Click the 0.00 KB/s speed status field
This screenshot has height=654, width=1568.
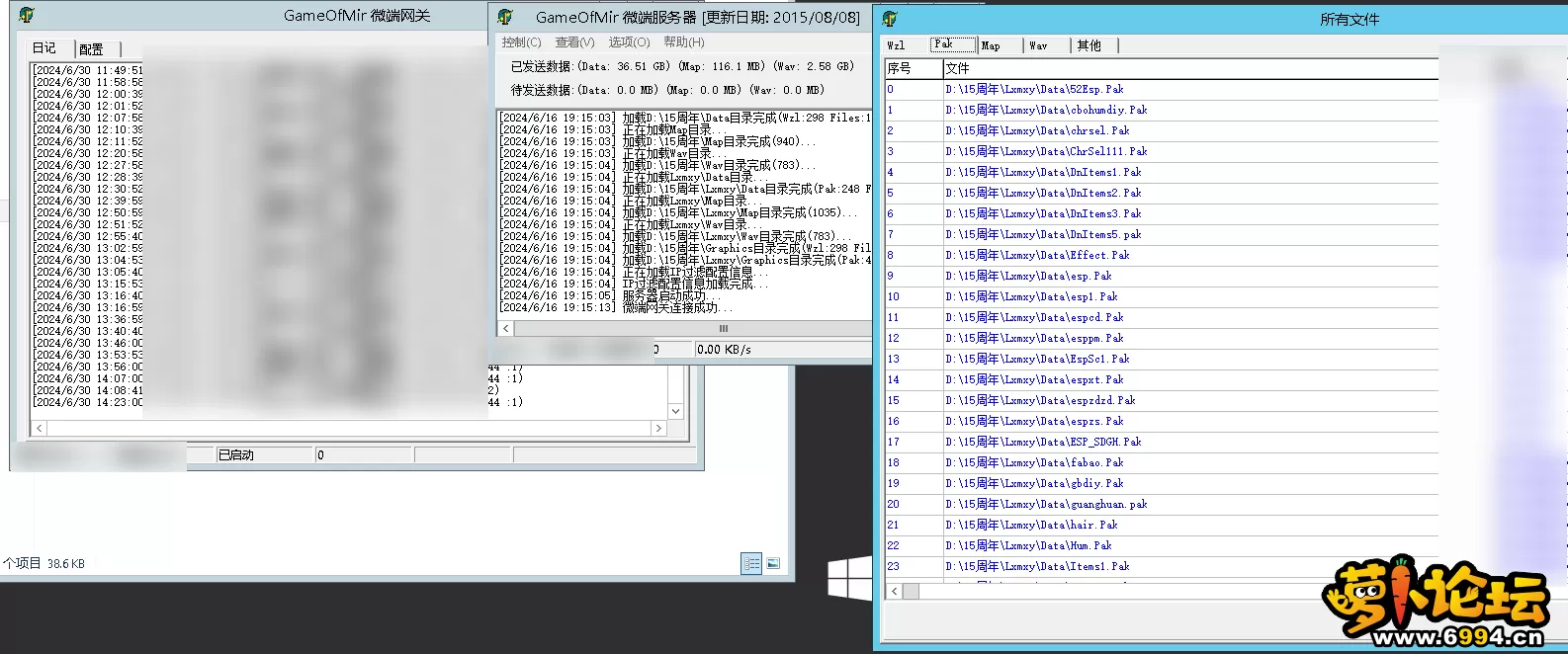pyautogui.click(x=782, y=350)
